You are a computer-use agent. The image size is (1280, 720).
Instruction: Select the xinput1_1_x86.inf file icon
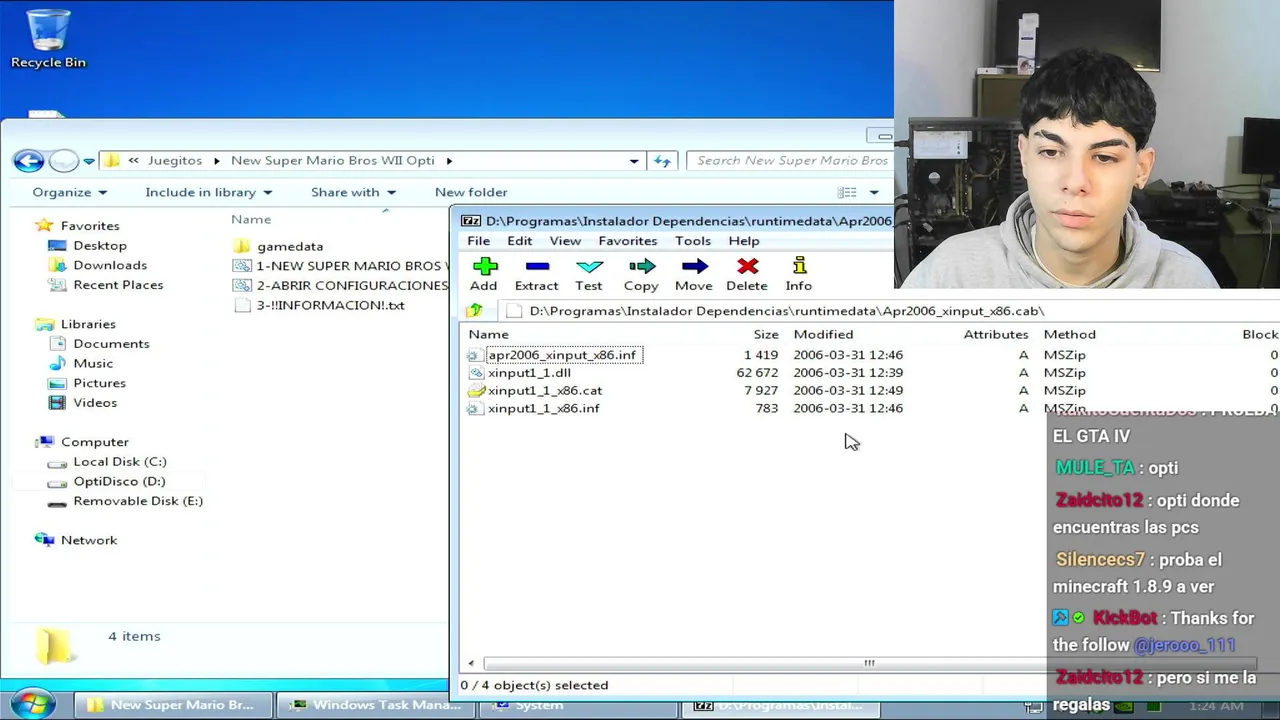coord(475,409)
